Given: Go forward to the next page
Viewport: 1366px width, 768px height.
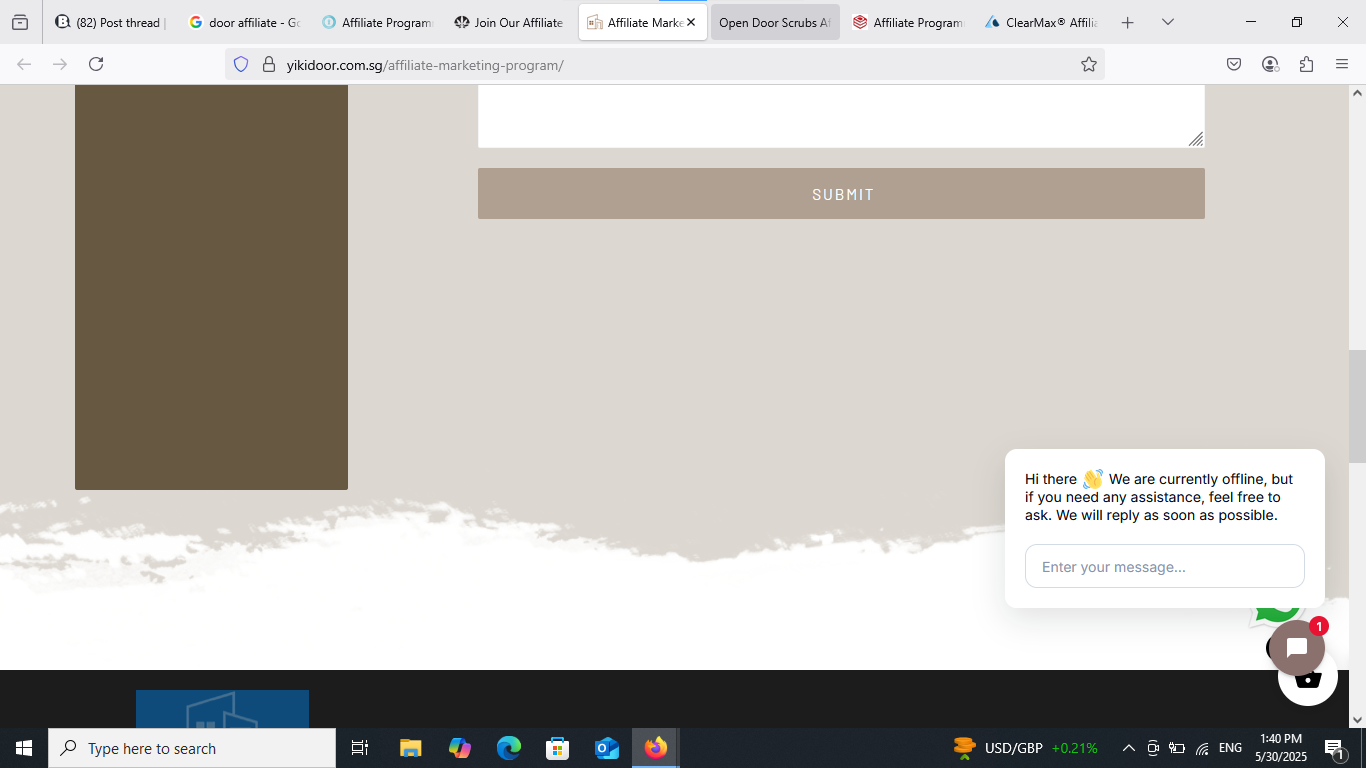Looking at the screenshot, I should tap(60, 64).
